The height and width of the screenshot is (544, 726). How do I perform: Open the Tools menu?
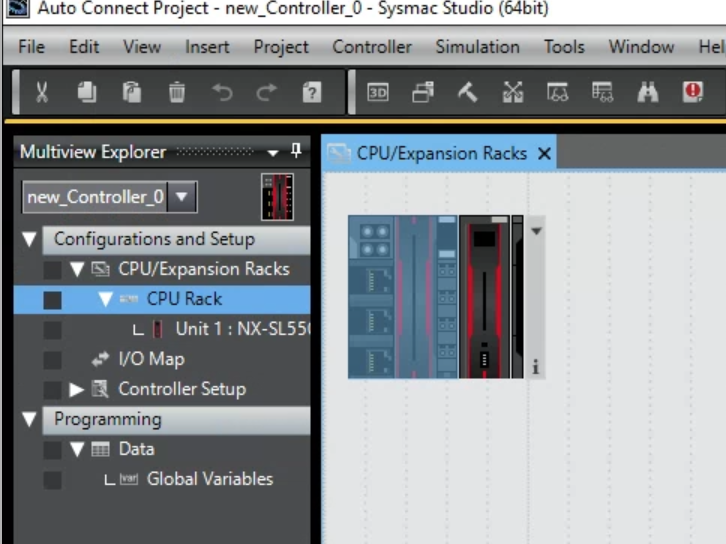[x=564, y=47]
